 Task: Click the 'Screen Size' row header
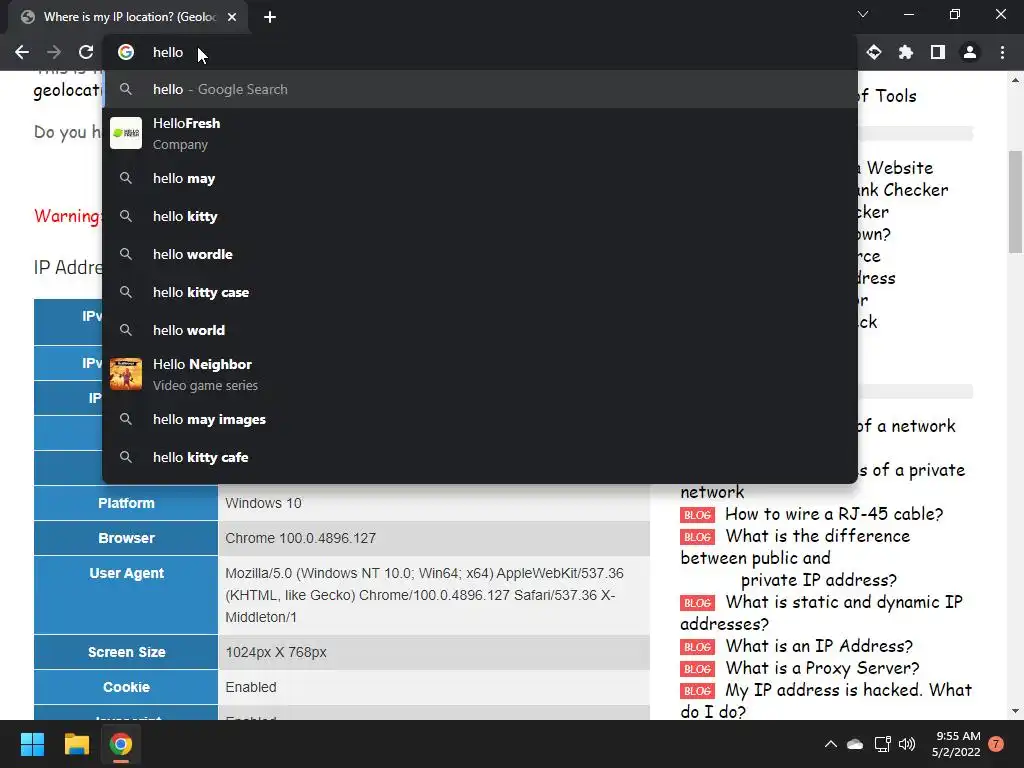coord(126,652)
